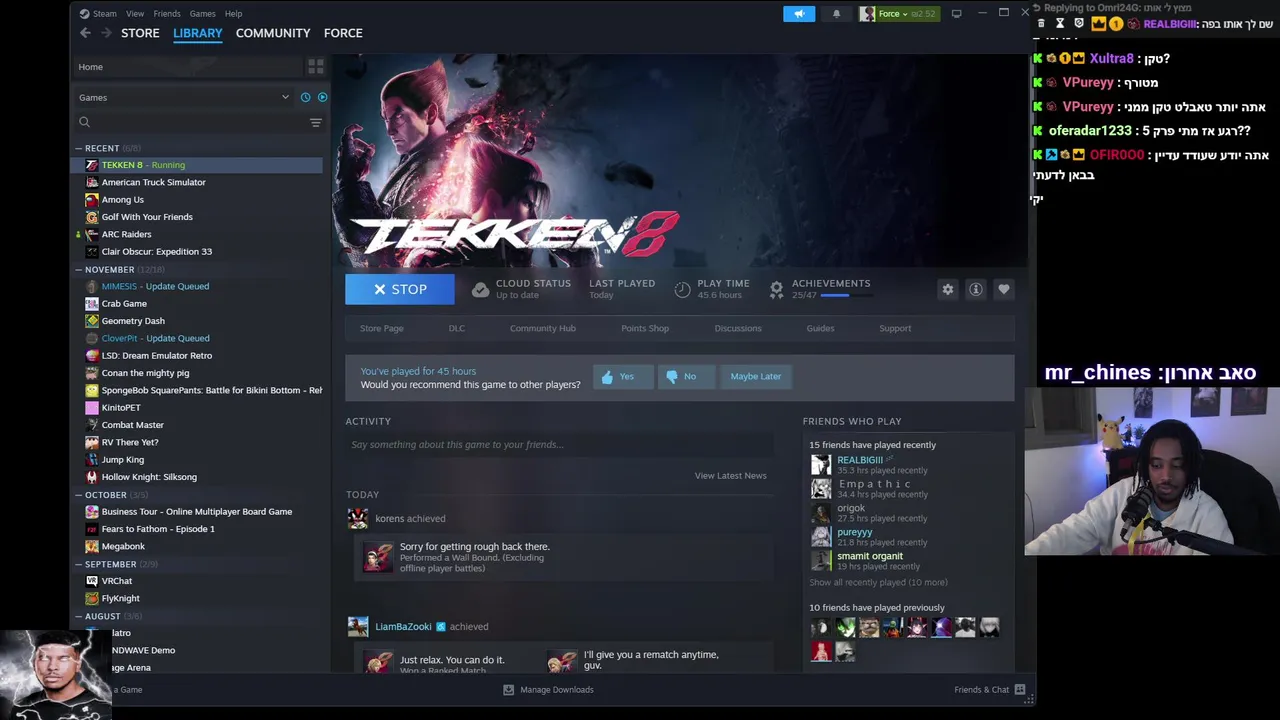Open the Games menu
This screenshot has width=1280, height=720.
pyautogui.click(x=202, y=14)
